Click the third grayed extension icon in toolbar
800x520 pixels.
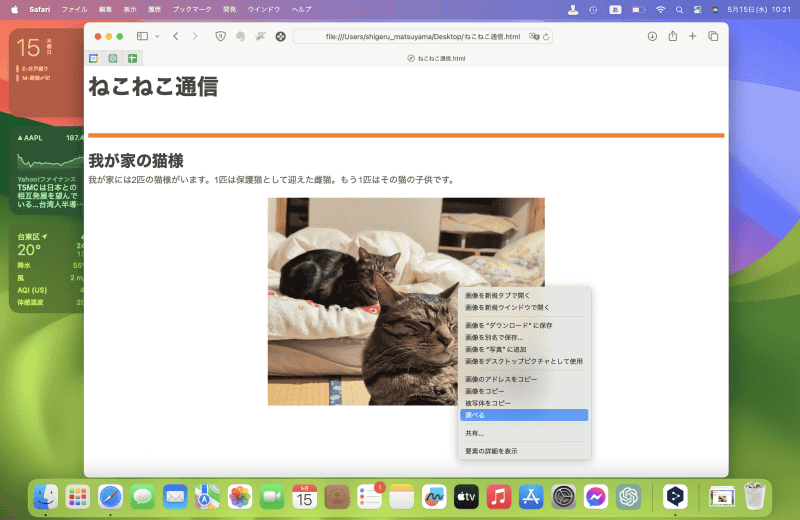tap(260, 36)
